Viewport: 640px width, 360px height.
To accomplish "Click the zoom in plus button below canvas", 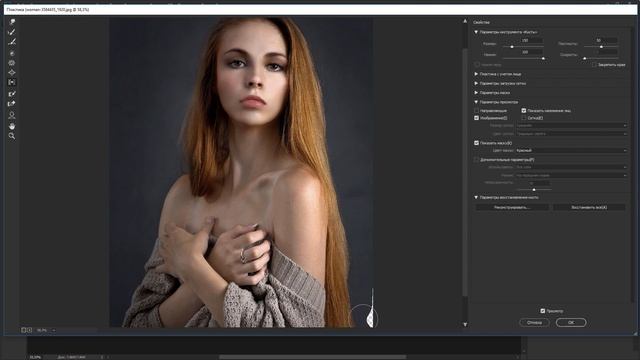I will pyautogui.click(x=29, y=330).
